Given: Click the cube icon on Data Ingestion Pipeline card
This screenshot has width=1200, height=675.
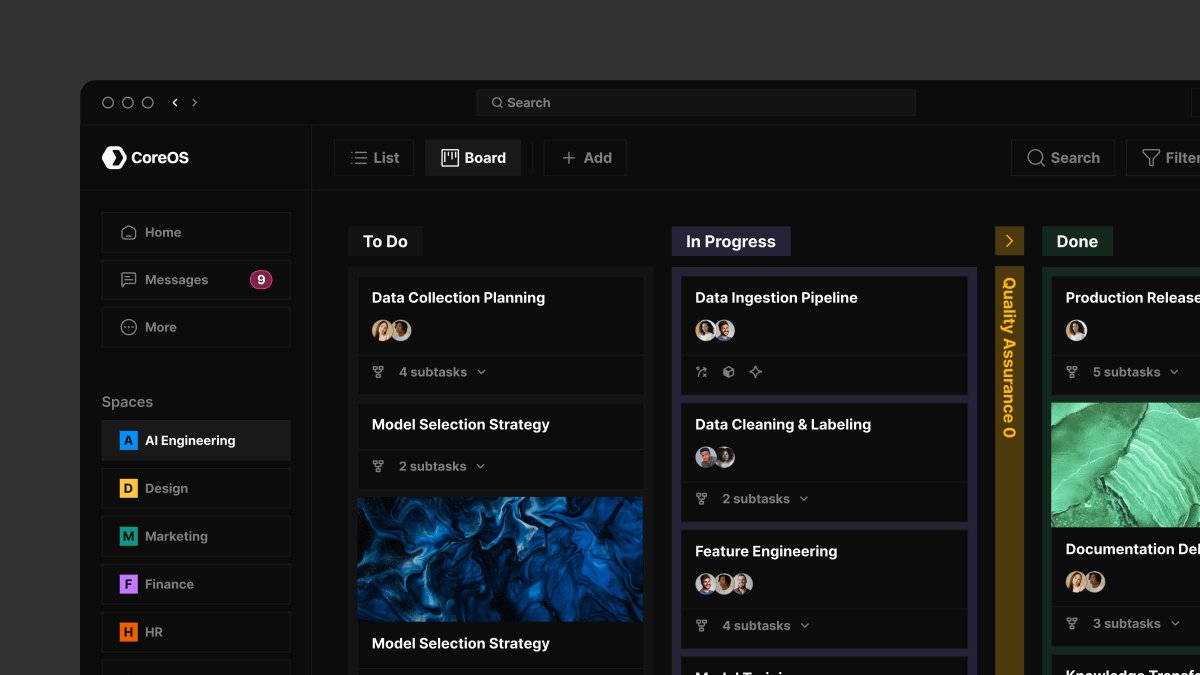Looking at the screenshot, I should tap(728, 372).
